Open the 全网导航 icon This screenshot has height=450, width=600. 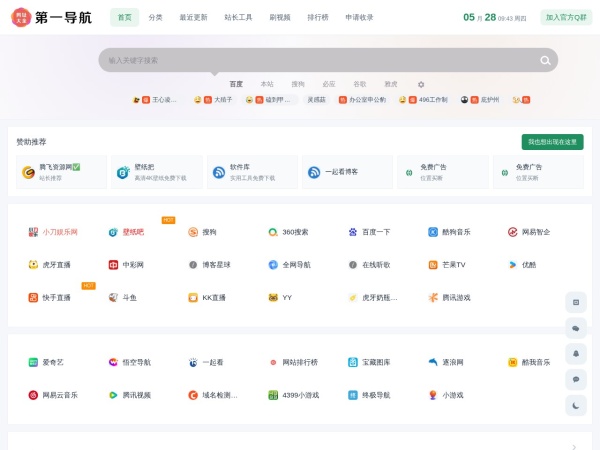coord(273,264)
